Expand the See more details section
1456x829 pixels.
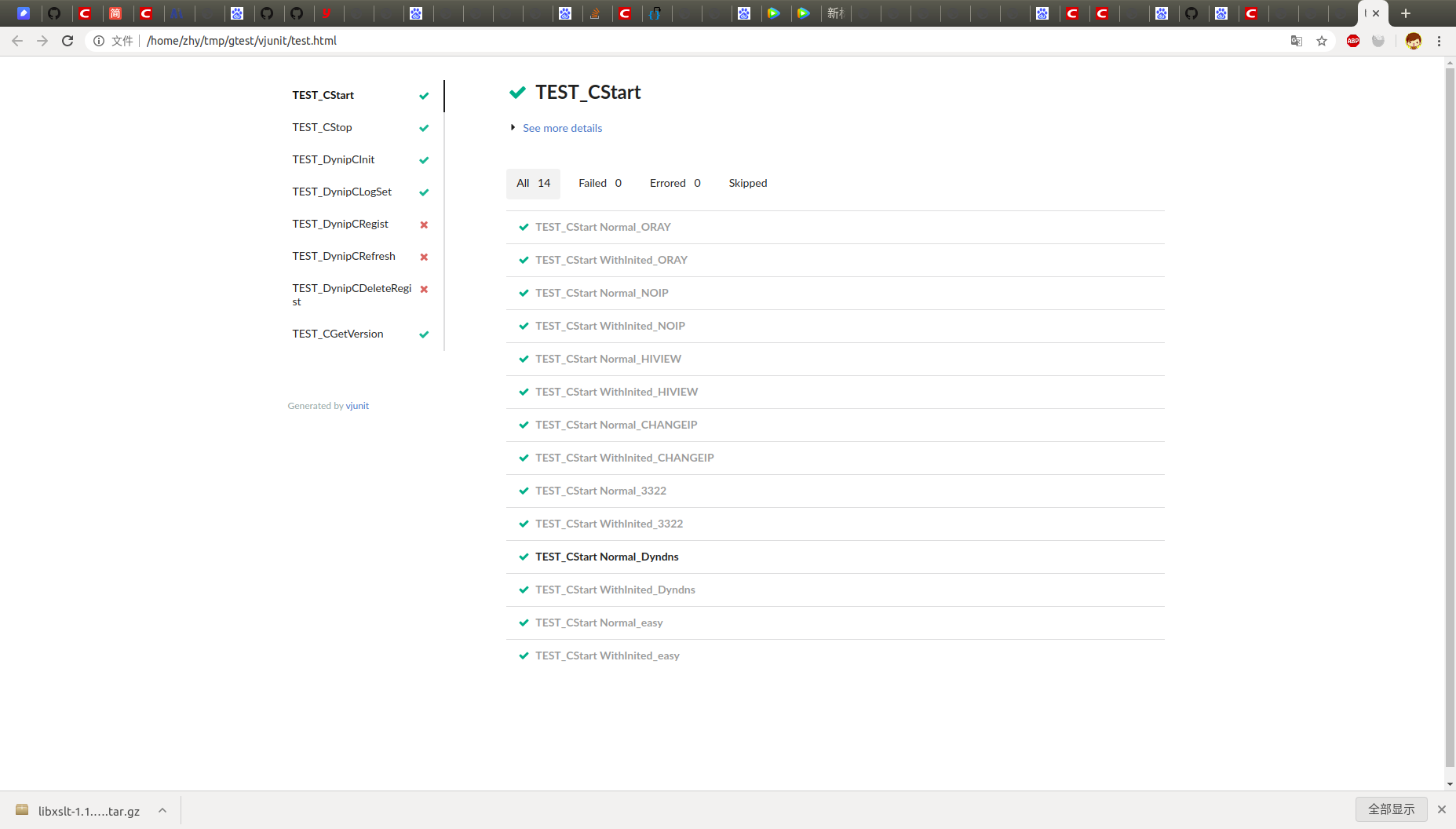(x=562, y=127)
